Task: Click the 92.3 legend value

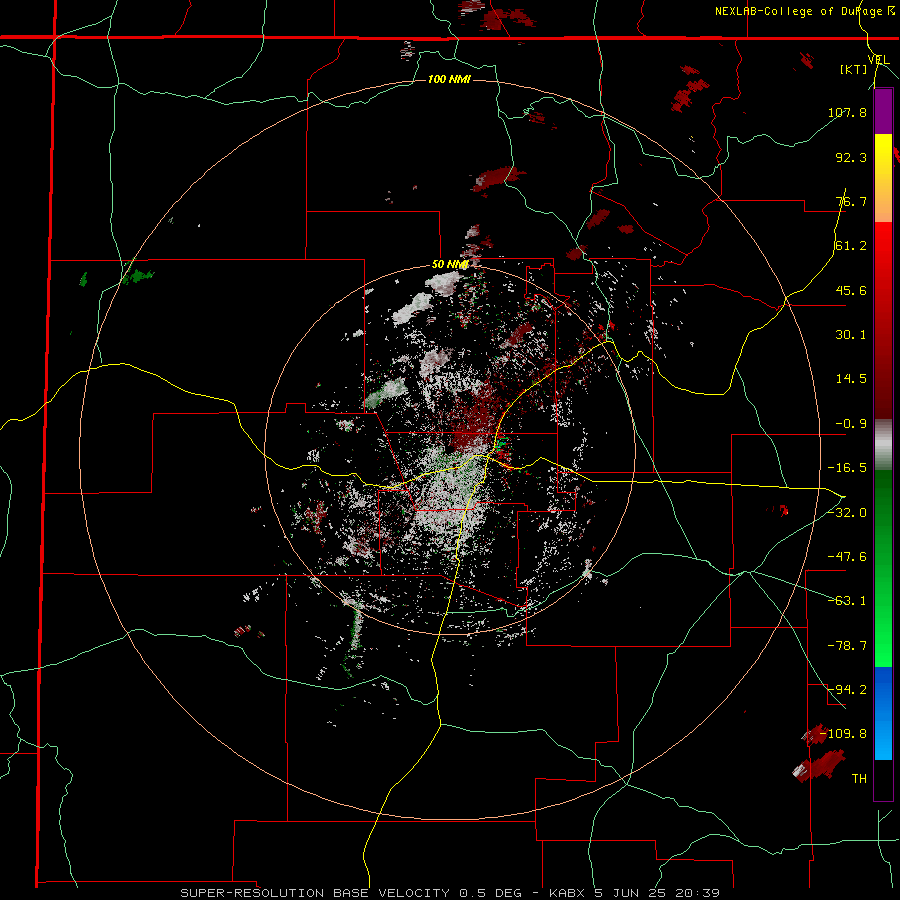Action: pyautogui.click(x=851, y=157)
